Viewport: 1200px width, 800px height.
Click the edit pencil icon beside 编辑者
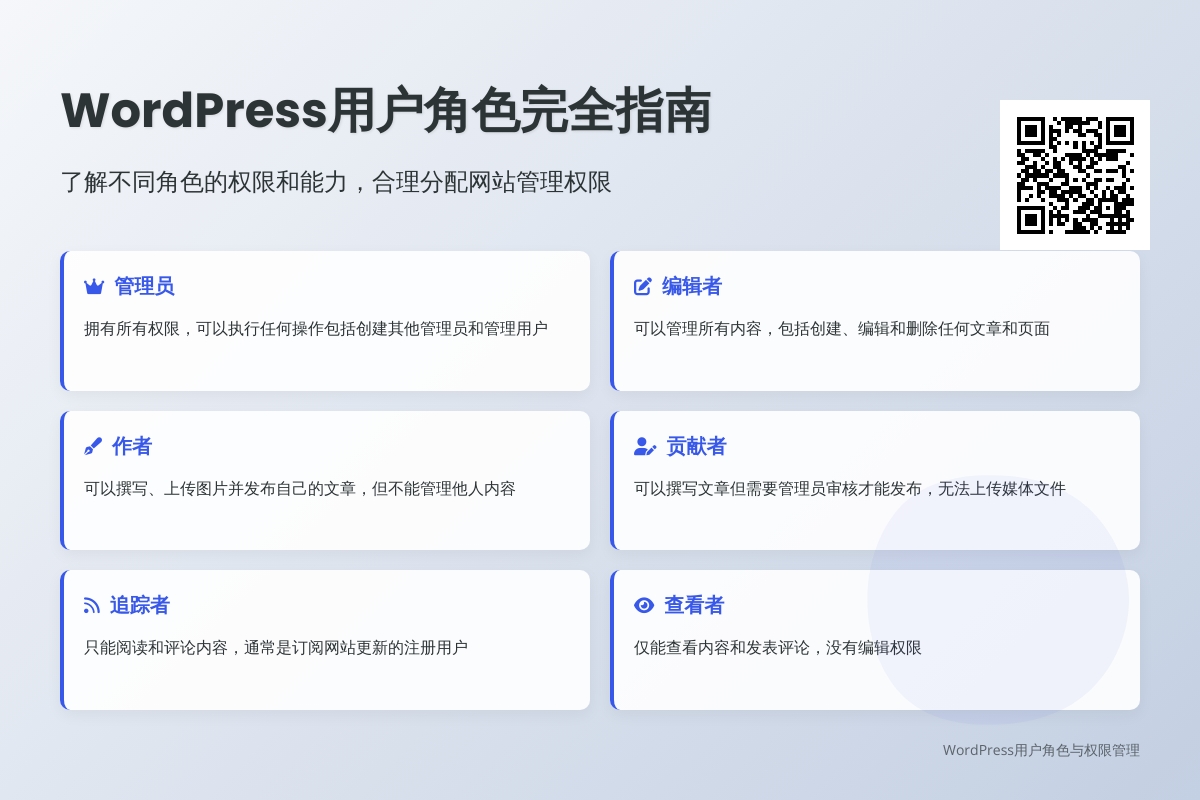point(643,287)
